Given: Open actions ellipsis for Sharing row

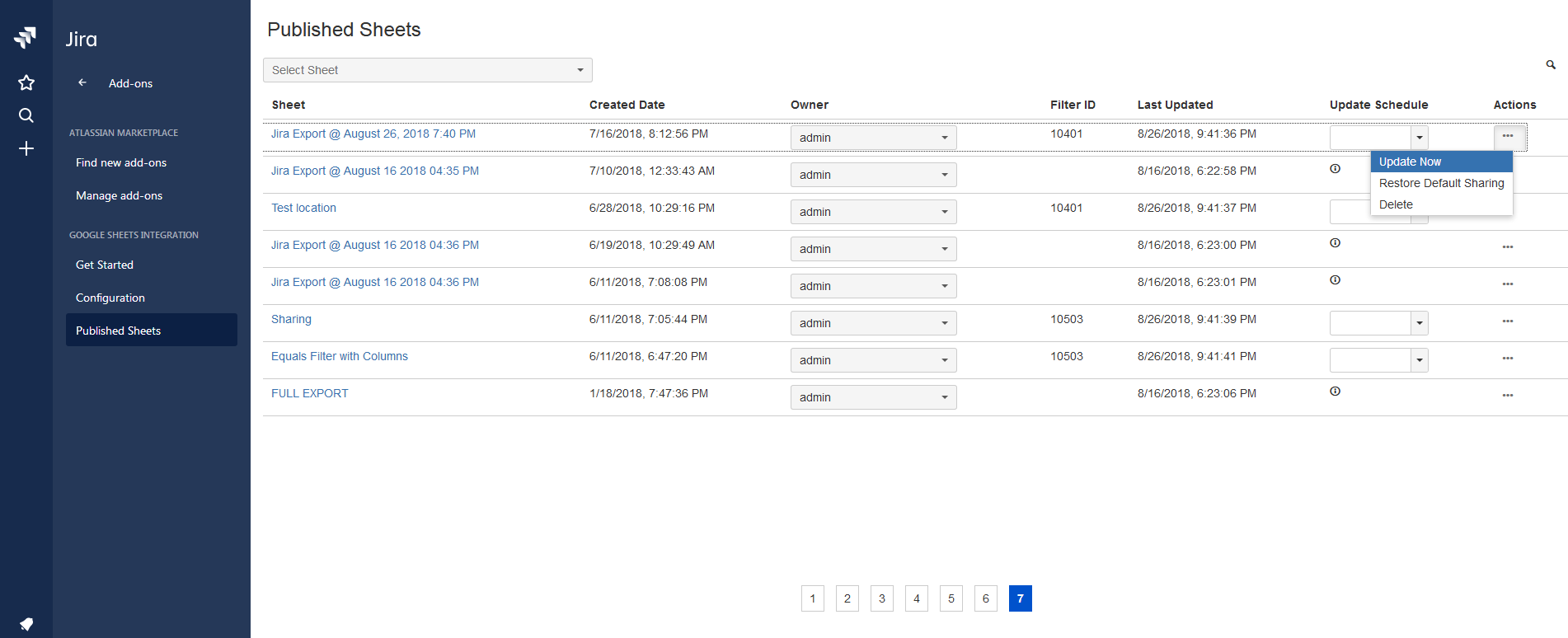Looking at the screenshot, I should point(1507,321).
